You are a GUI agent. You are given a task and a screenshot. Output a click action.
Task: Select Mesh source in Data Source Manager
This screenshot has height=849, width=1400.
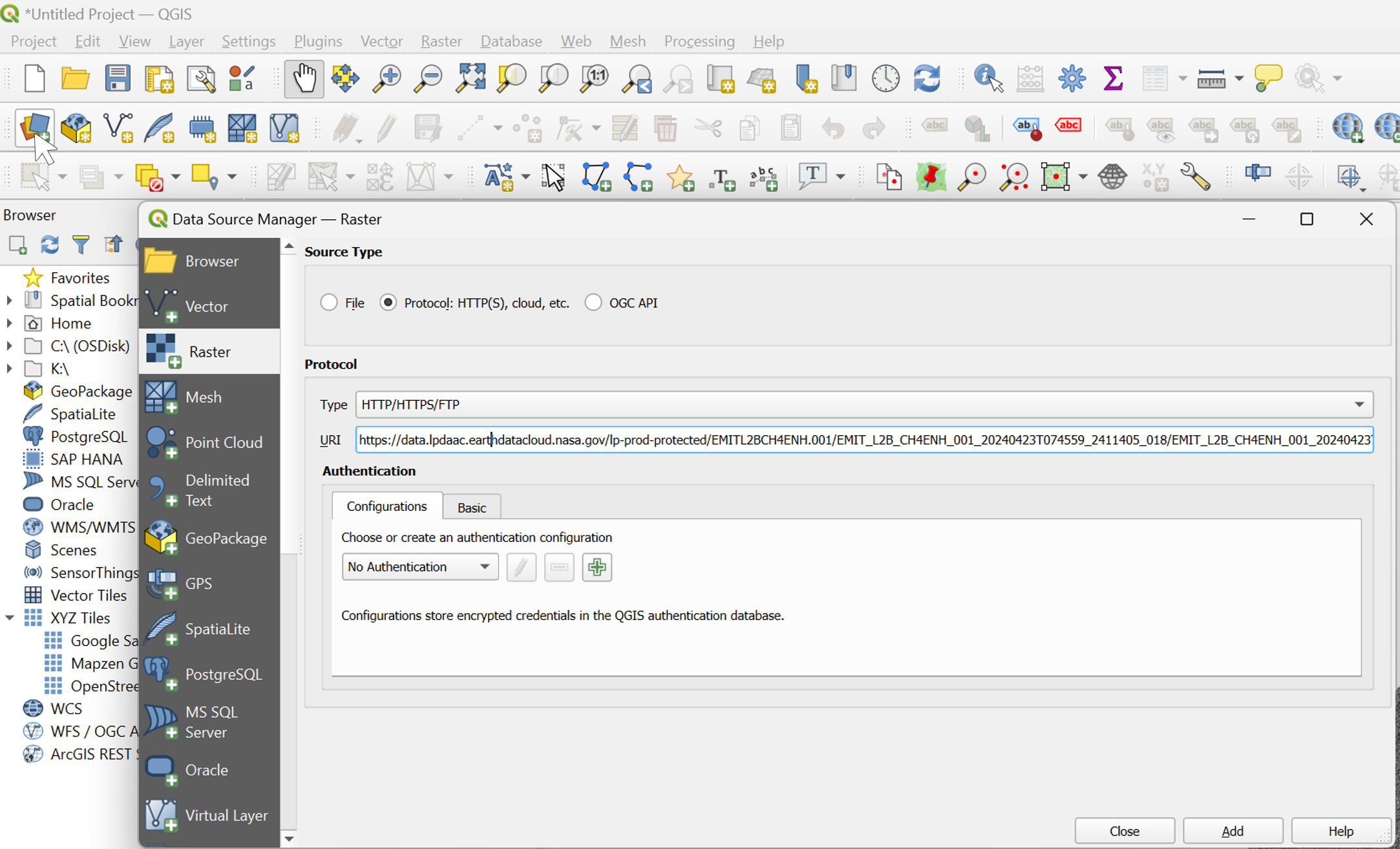coord(209,397)
